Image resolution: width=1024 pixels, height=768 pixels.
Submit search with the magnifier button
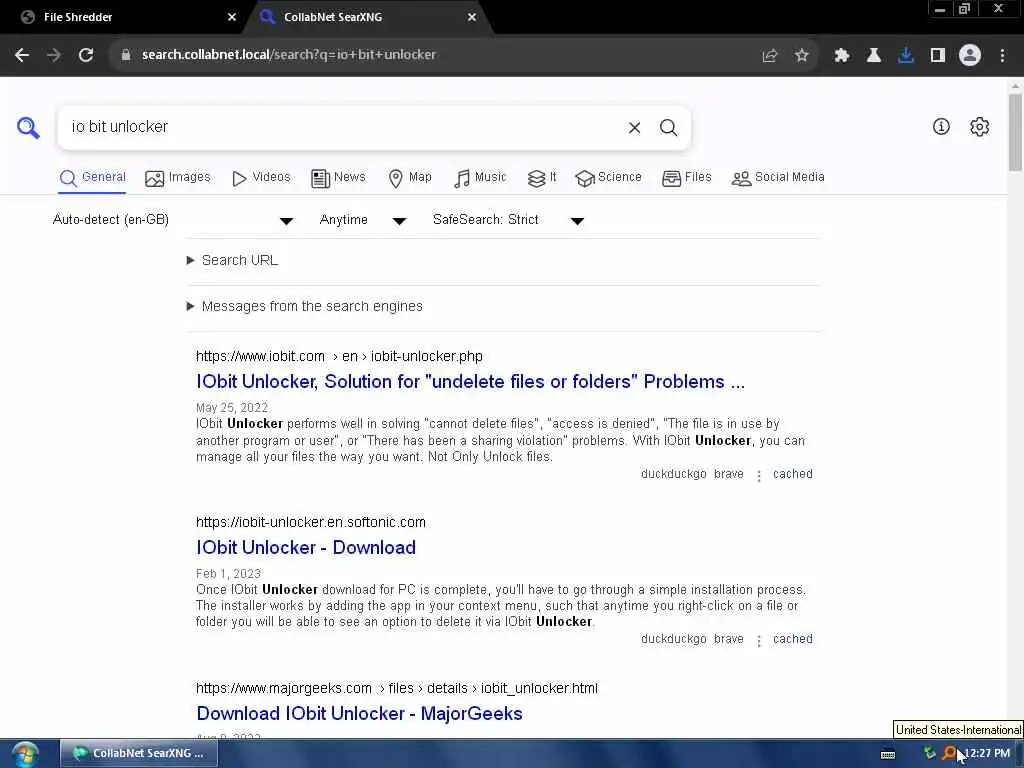click(668, 127)
